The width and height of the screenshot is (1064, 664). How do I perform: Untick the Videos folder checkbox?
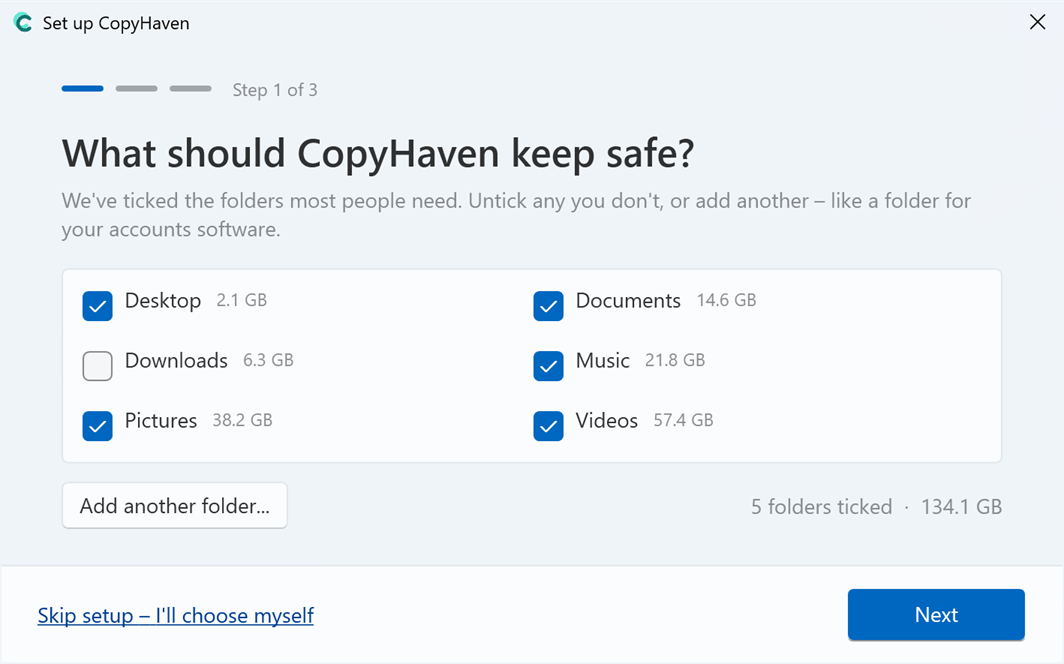click(548, 426)
